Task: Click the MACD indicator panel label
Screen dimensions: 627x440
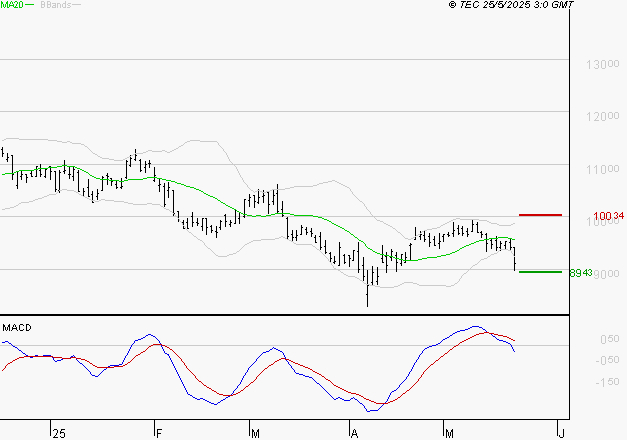Action: [x=16, y=327]
